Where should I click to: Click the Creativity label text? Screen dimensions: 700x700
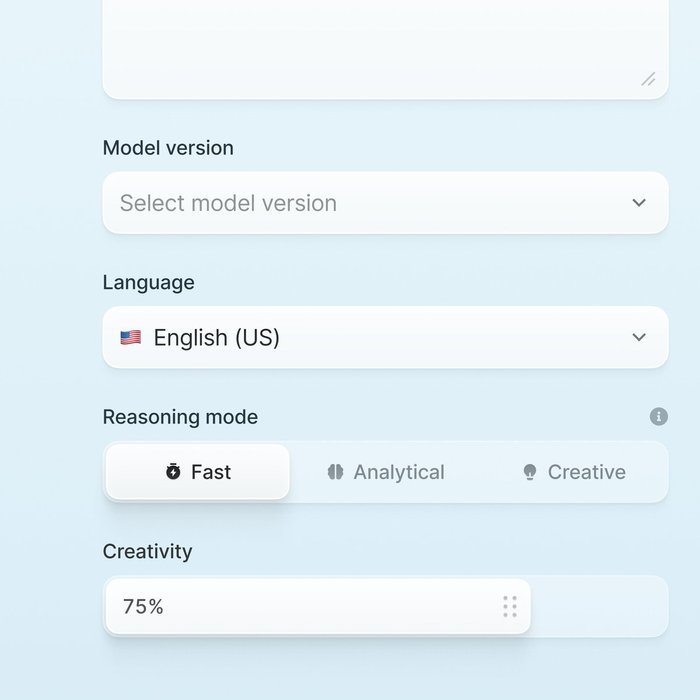point(147,552)
